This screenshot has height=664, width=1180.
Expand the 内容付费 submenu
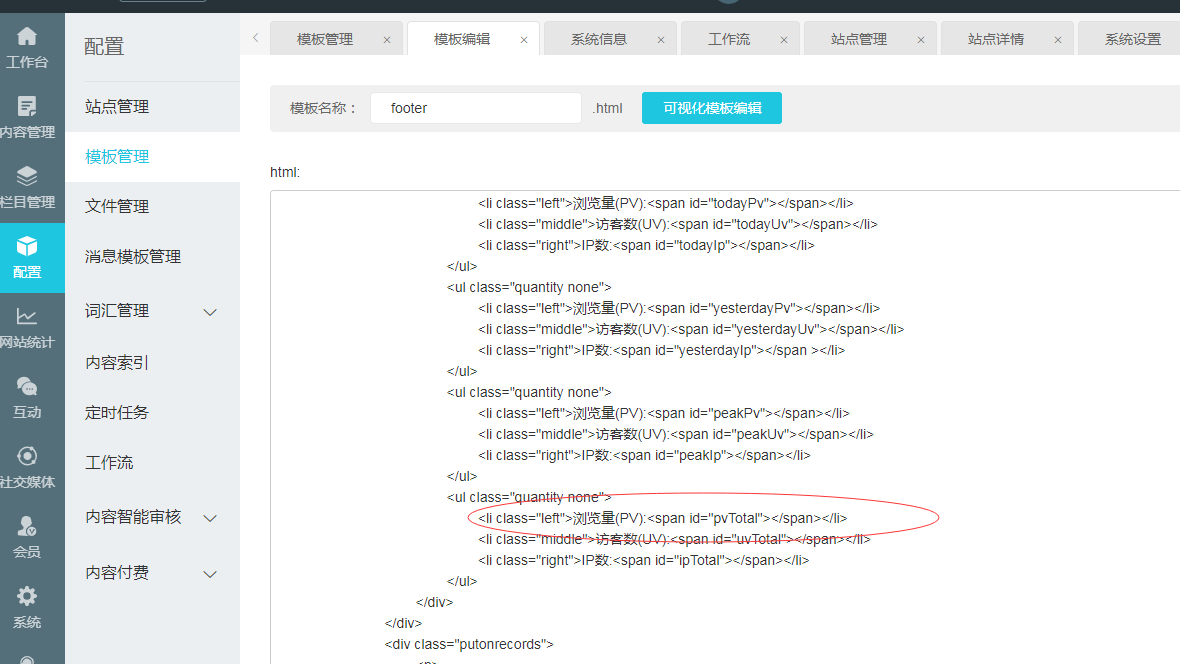[x=211, y=574]
